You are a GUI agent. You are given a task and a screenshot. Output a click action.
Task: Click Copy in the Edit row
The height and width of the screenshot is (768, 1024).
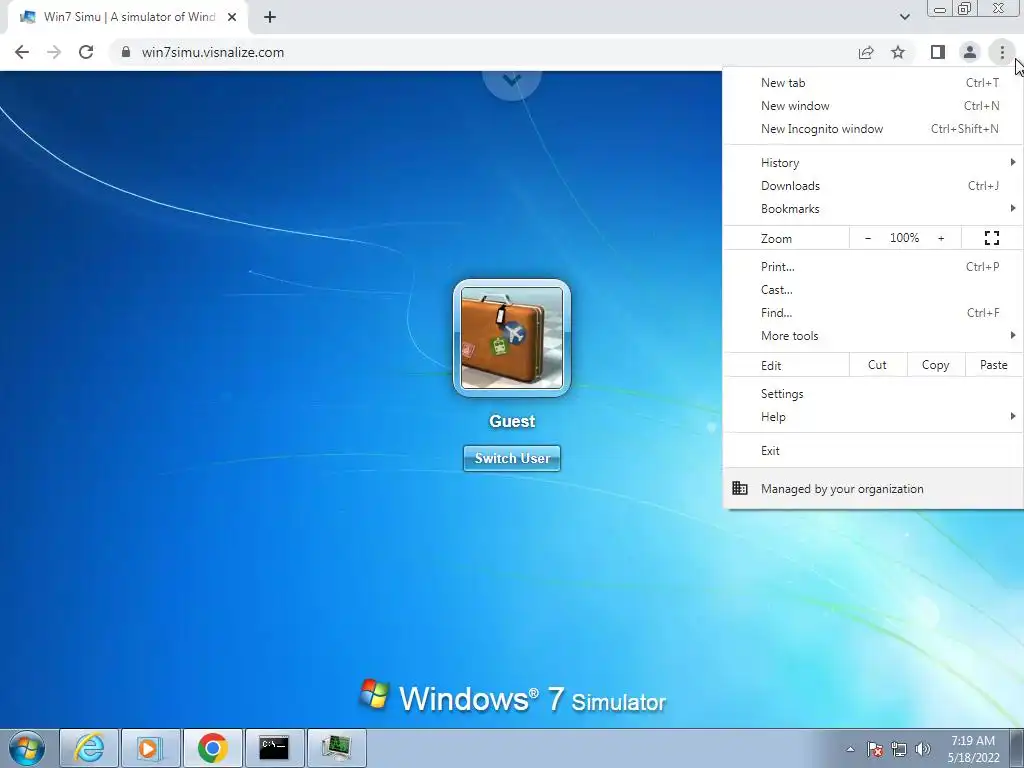[935, 365]
